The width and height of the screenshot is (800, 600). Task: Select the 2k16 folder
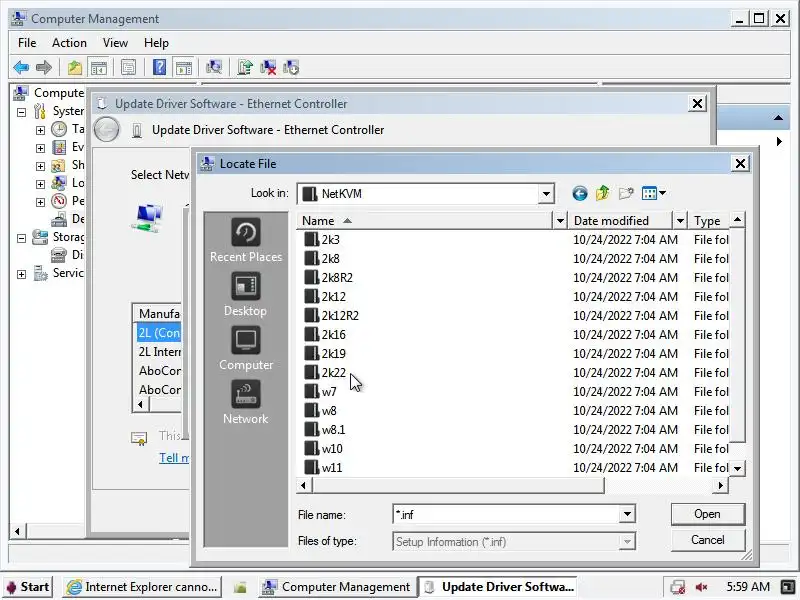[x=325, y=335]
